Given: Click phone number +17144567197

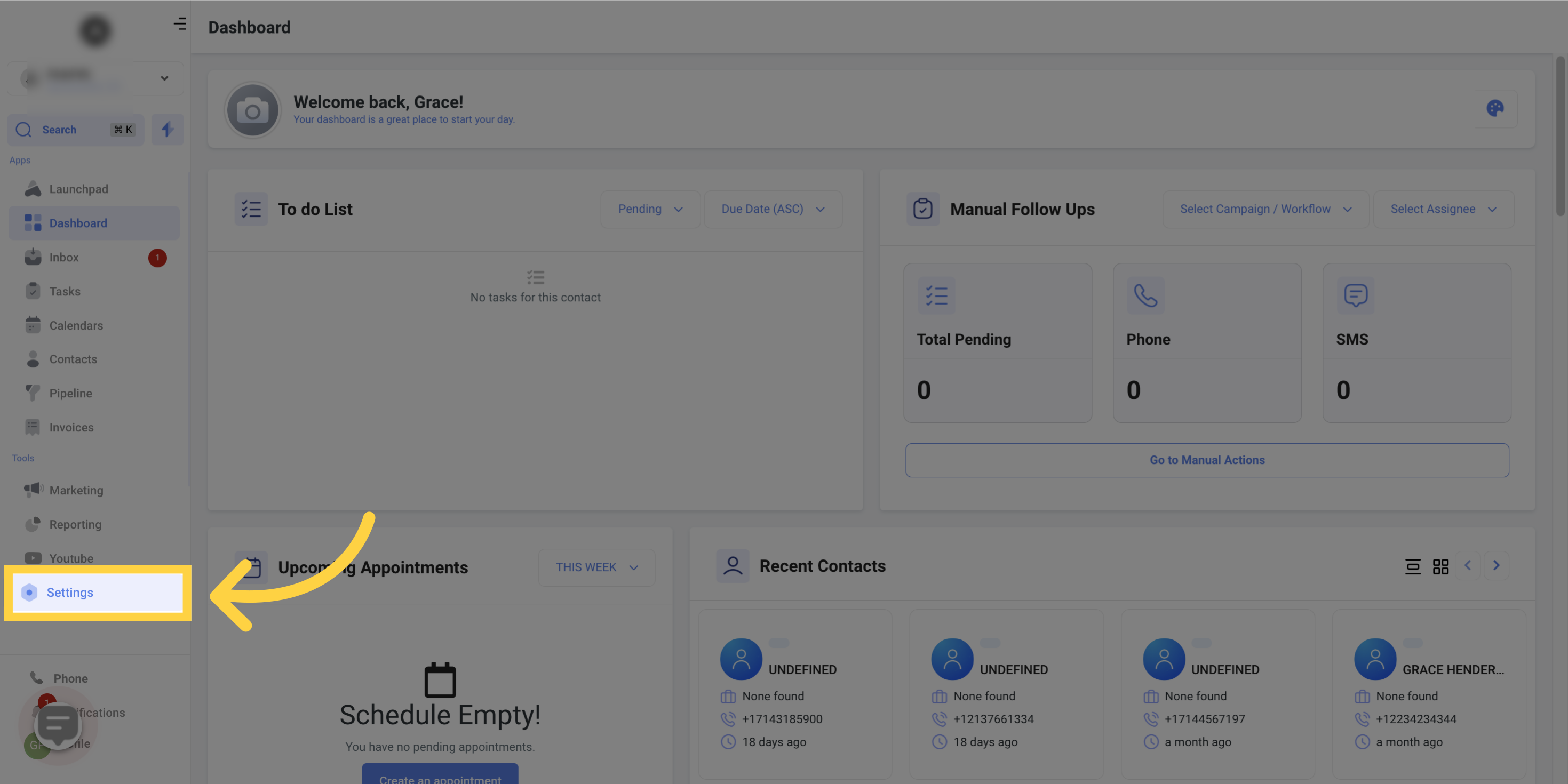Looking at the screenshot, I should pos(1205,719).
